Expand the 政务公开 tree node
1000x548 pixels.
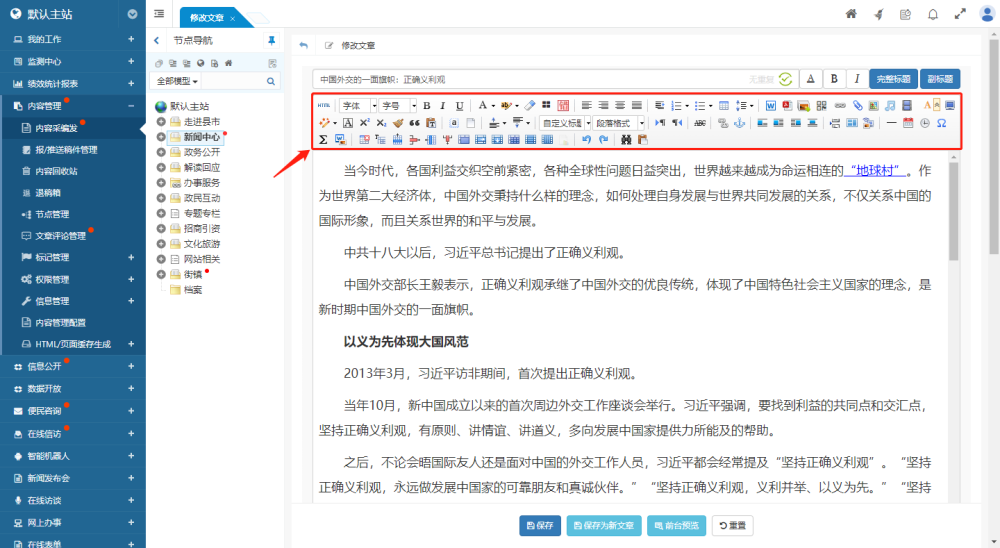(x=162, y=152)
